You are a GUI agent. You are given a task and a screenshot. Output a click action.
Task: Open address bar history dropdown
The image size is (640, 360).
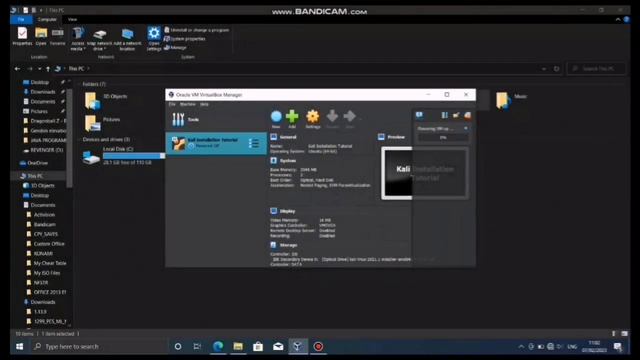pos(544,69)
